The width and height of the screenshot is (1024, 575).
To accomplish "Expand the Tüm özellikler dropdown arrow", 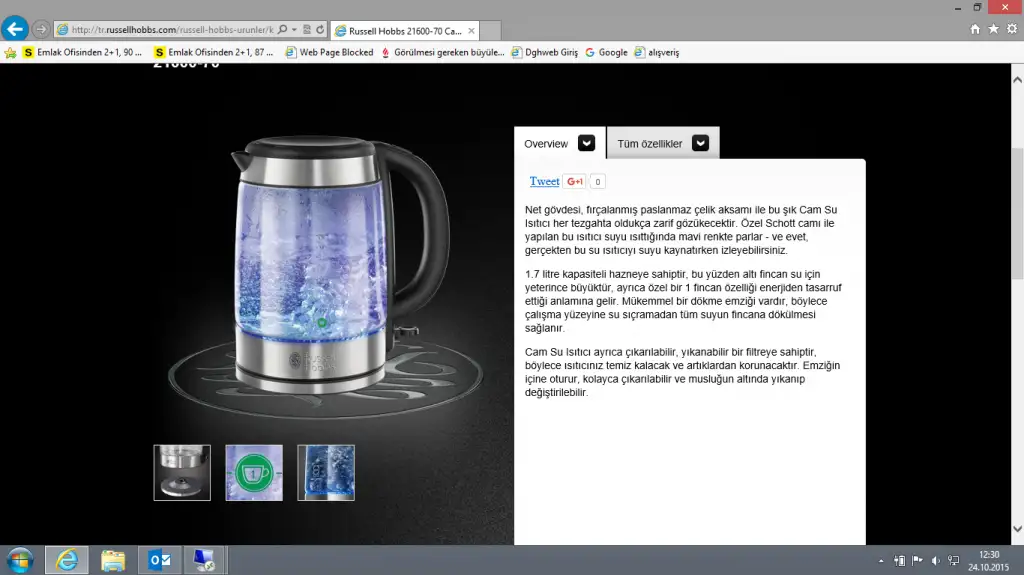I will 701,143.
